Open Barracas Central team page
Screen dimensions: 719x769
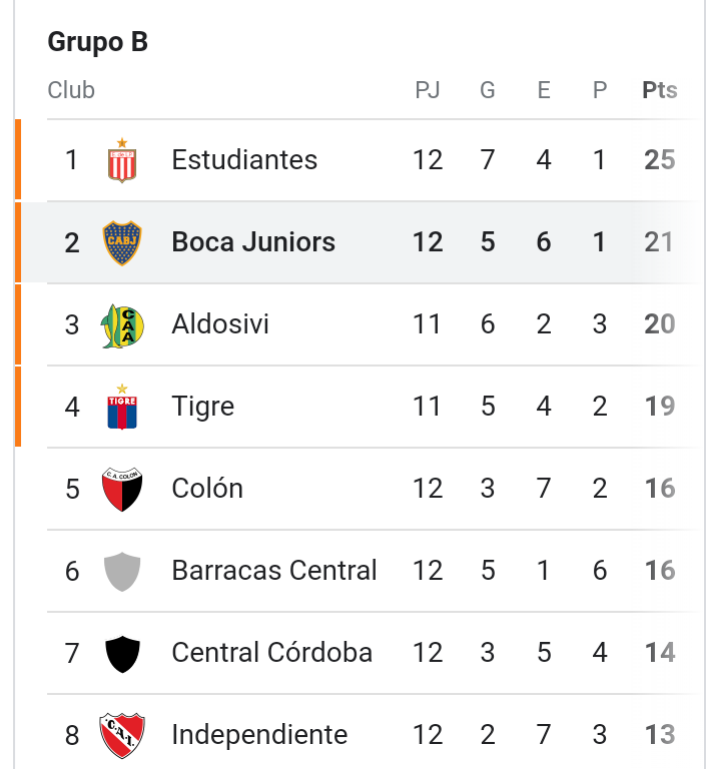point(274,571)
